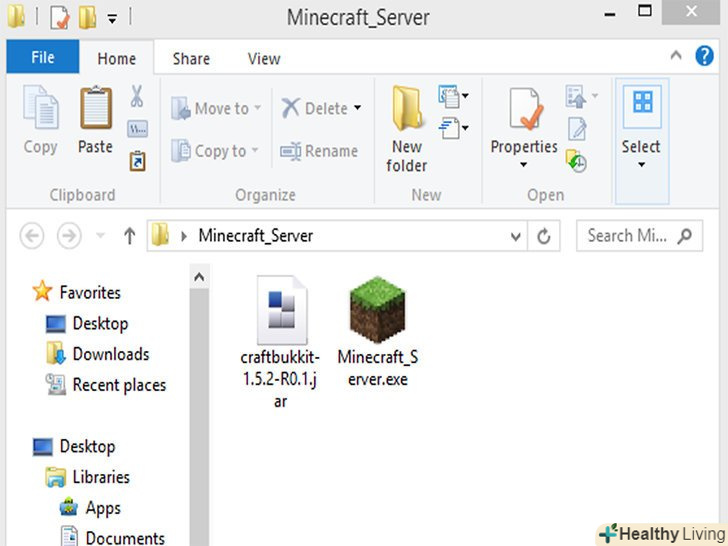Switch to the View tab
Viewport: 728px width, 546px height.
point(264,58)
